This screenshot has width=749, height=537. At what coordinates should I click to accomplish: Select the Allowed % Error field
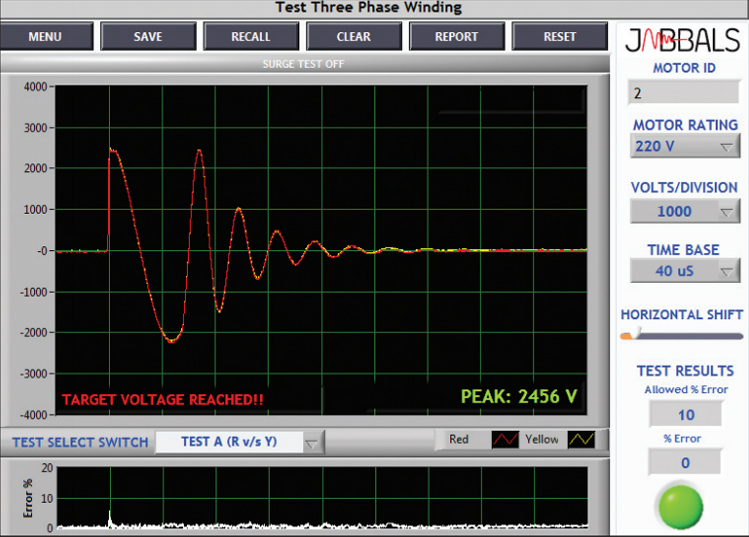click(684, 414)
